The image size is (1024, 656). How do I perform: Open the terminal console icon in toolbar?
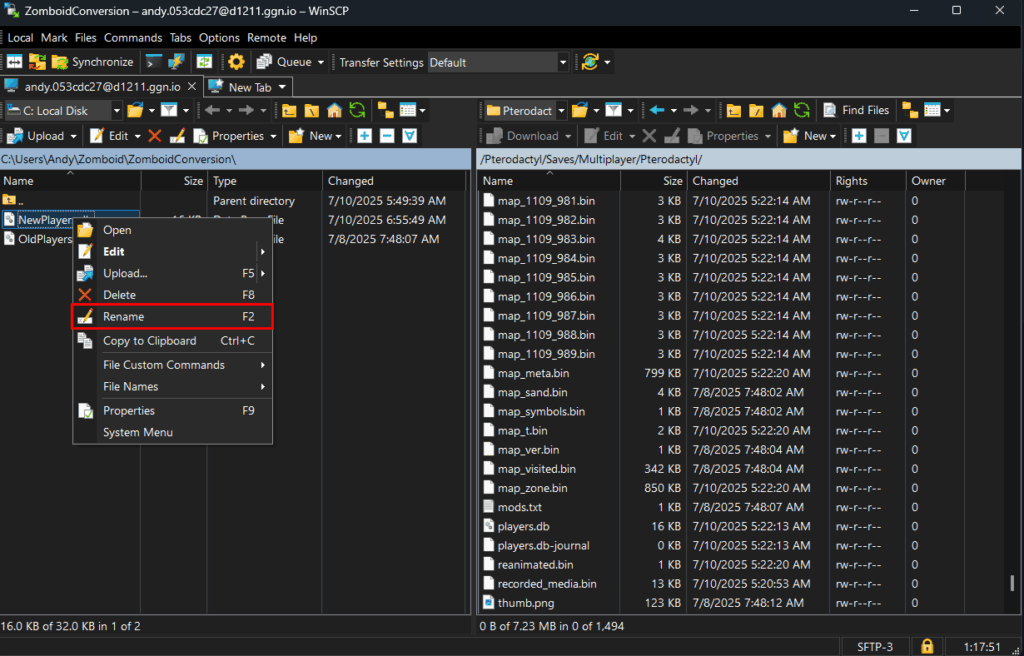pyautogui.click(x=153, y=62)
